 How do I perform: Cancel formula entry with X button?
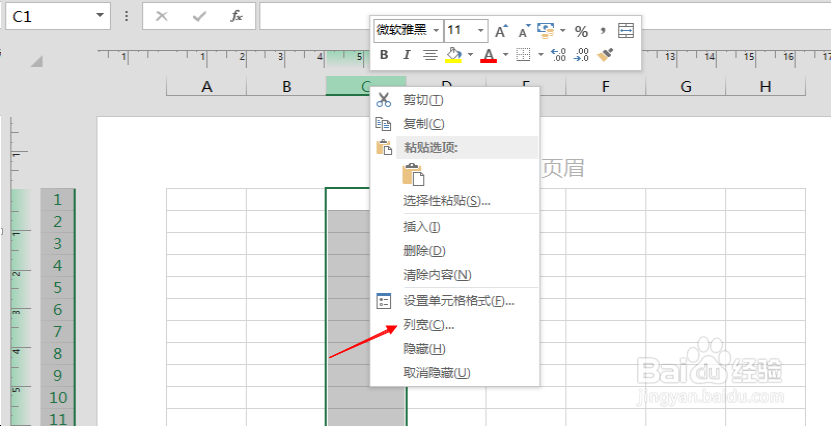[162, 16]
